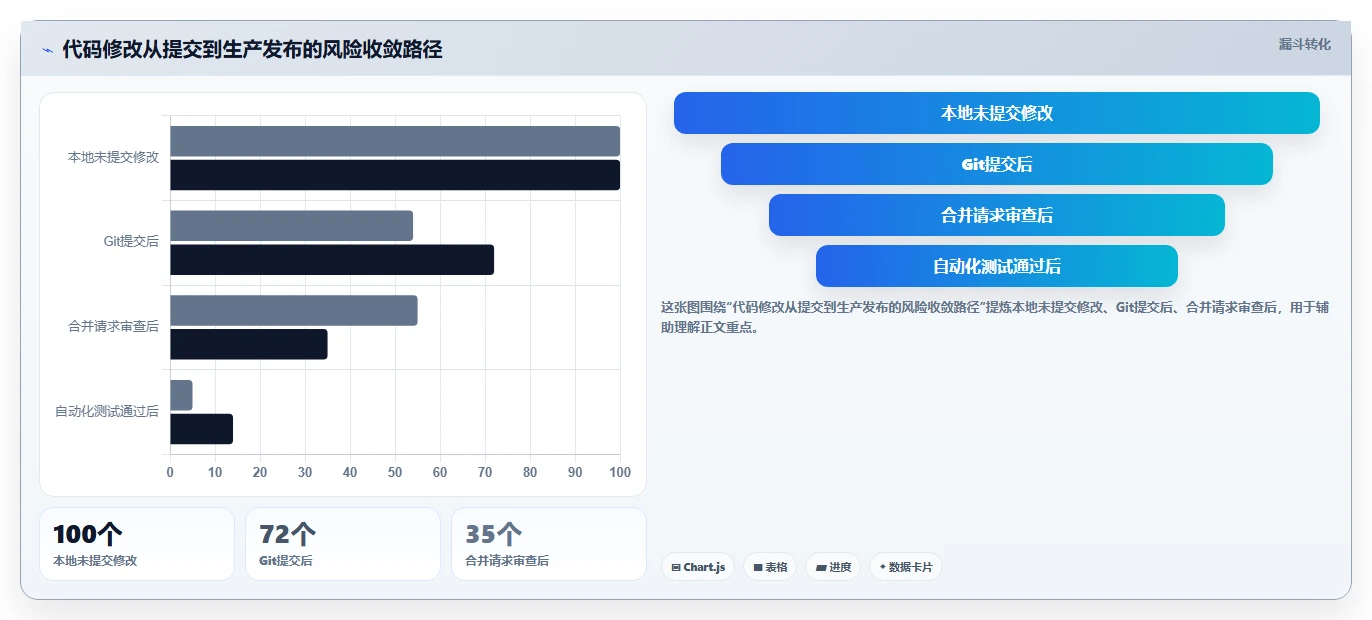Click the x-axis tick value 50
Screen dimensions: 1372x620
[395, 472]
